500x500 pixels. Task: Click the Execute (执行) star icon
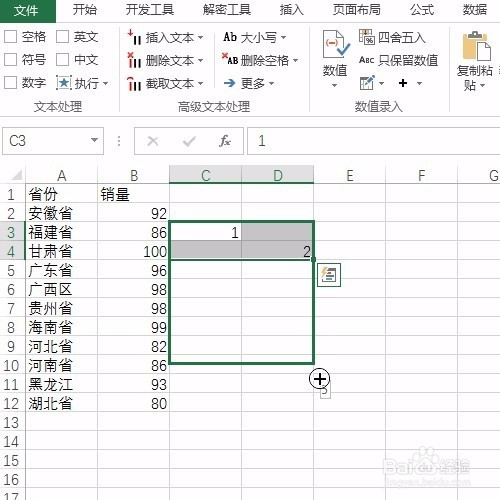coord(64,83)
